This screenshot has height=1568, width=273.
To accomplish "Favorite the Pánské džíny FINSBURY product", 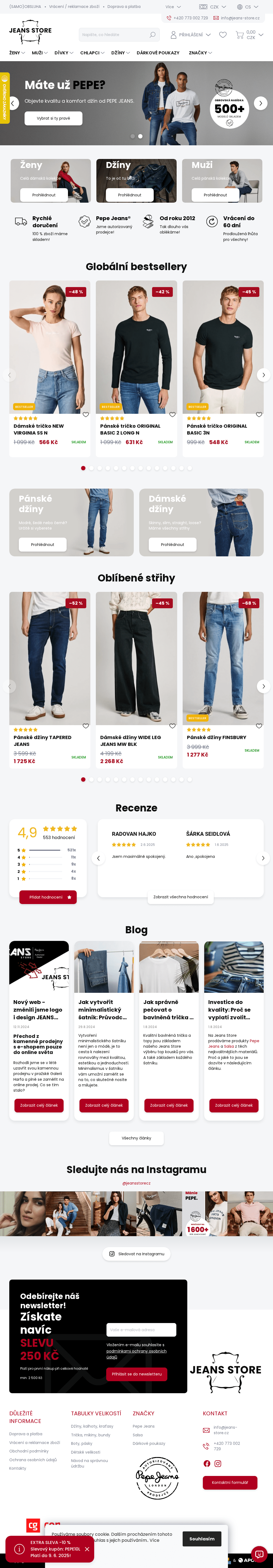I will pyautogui.click(x=259, y=726).
